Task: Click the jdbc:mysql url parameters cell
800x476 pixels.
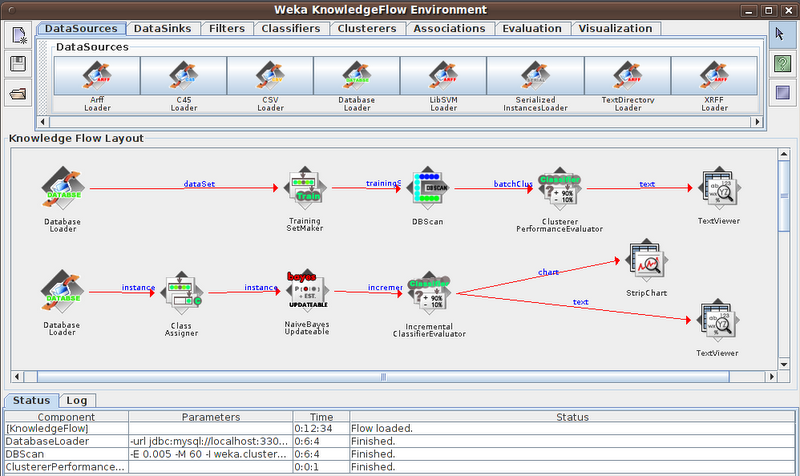Action: tap(211, 441)
